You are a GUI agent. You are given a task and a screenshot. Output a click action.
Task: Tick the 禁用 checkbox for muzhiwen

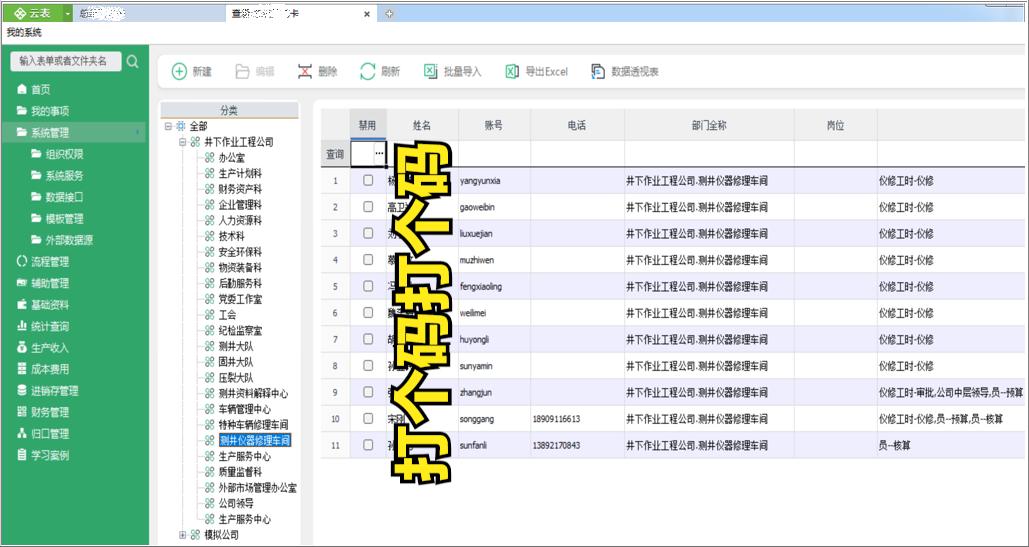[368, 260]
